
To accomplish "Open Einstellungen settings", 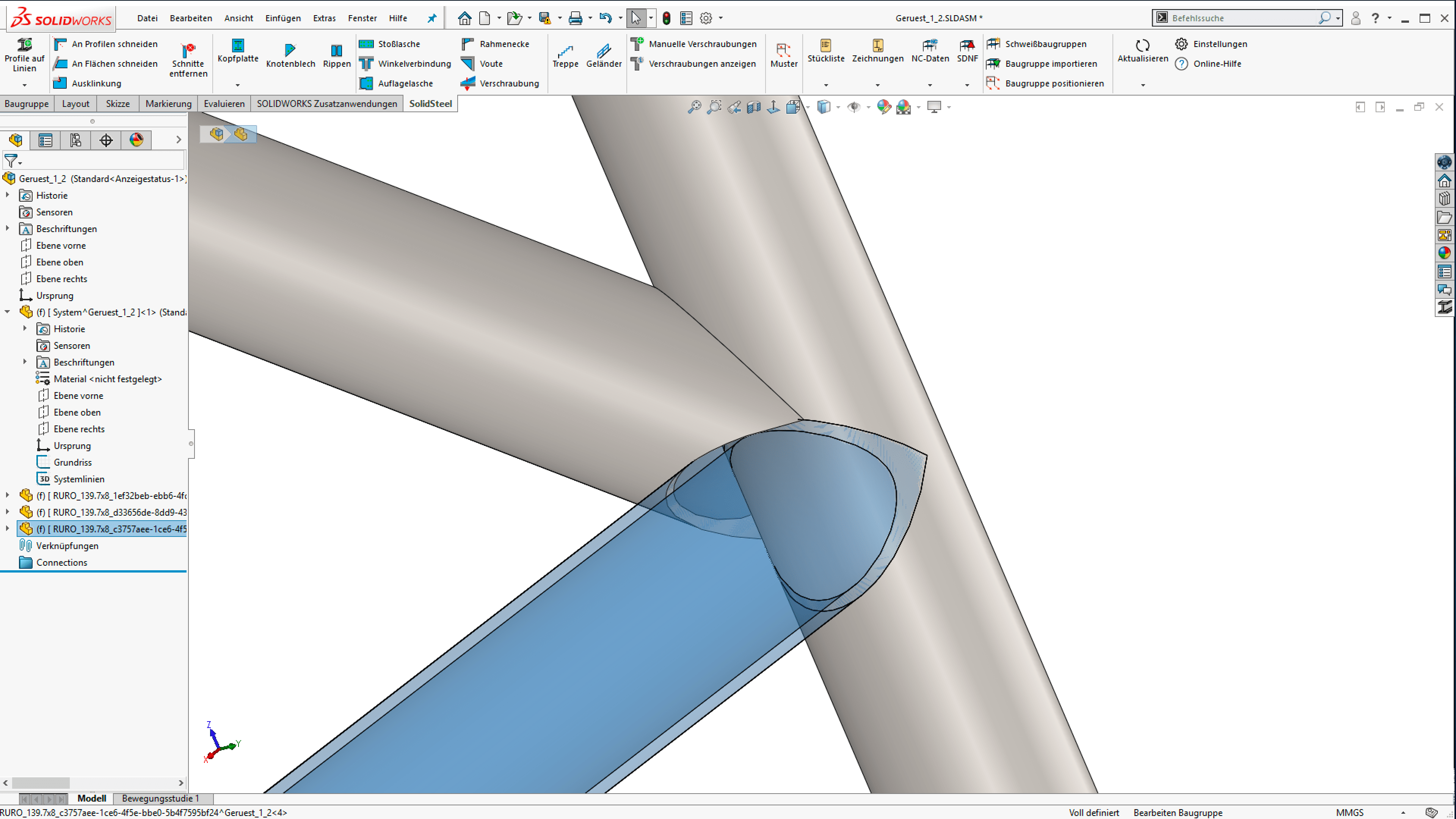I will tap(1211, 44).
